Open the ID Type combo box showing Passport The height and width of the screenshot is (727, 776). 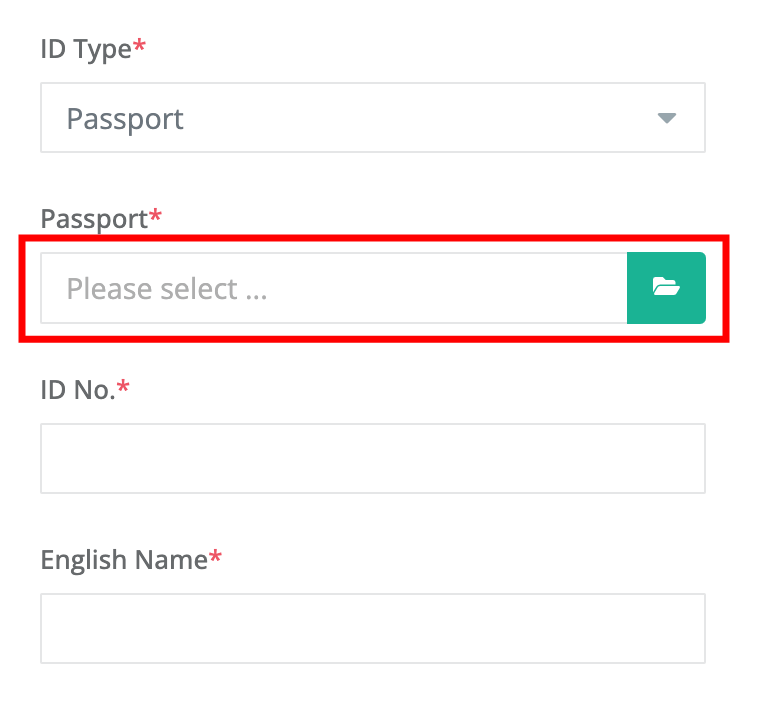click(373, 118)
